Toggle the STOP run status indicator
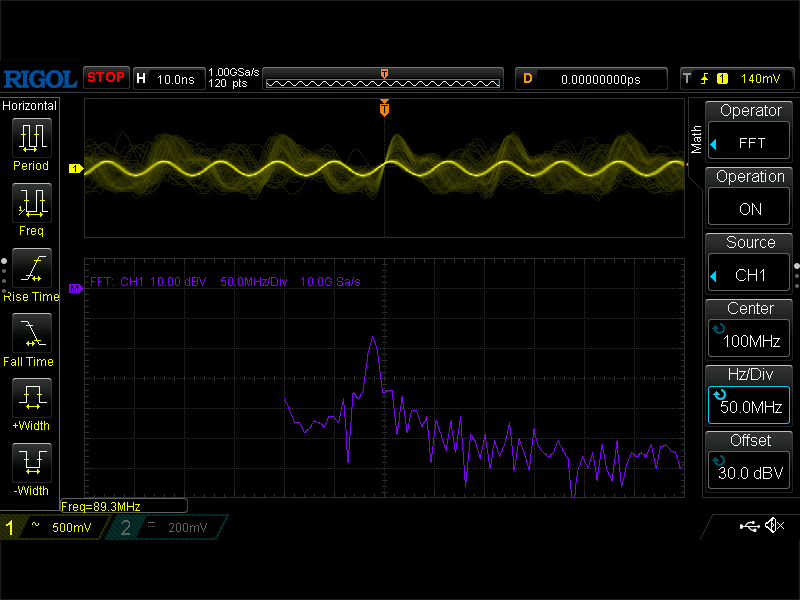The image size is (800, 600). pyautogui.click(x=106, y=77)
